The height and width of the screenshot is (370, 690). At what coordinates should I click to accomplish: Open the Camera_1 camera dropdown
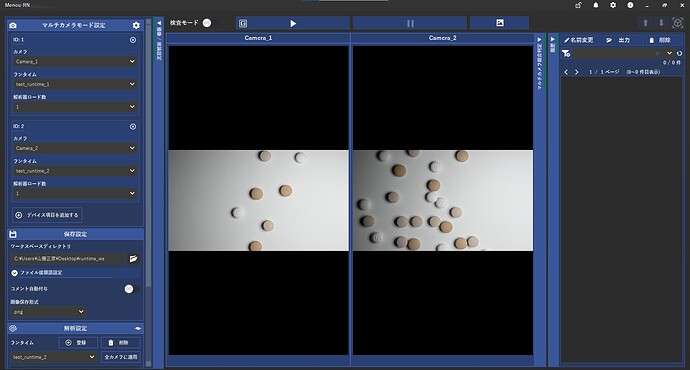pyautogui.click(x=74, y=62)
